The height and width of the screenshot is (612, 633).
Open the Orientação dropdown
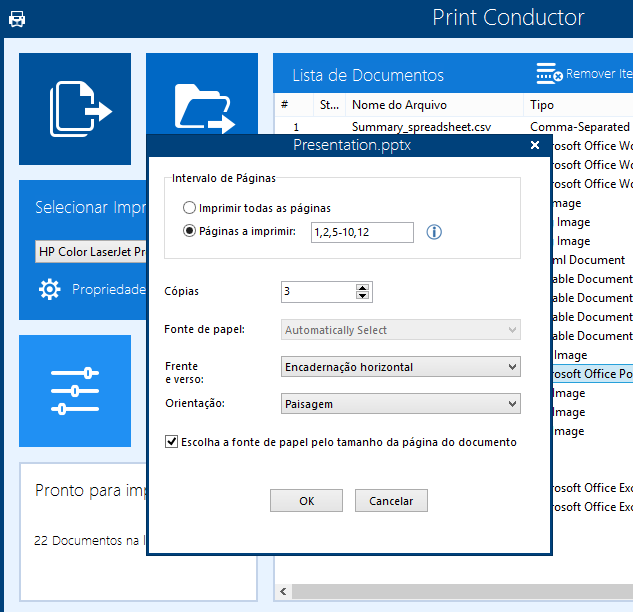[400, 404]
